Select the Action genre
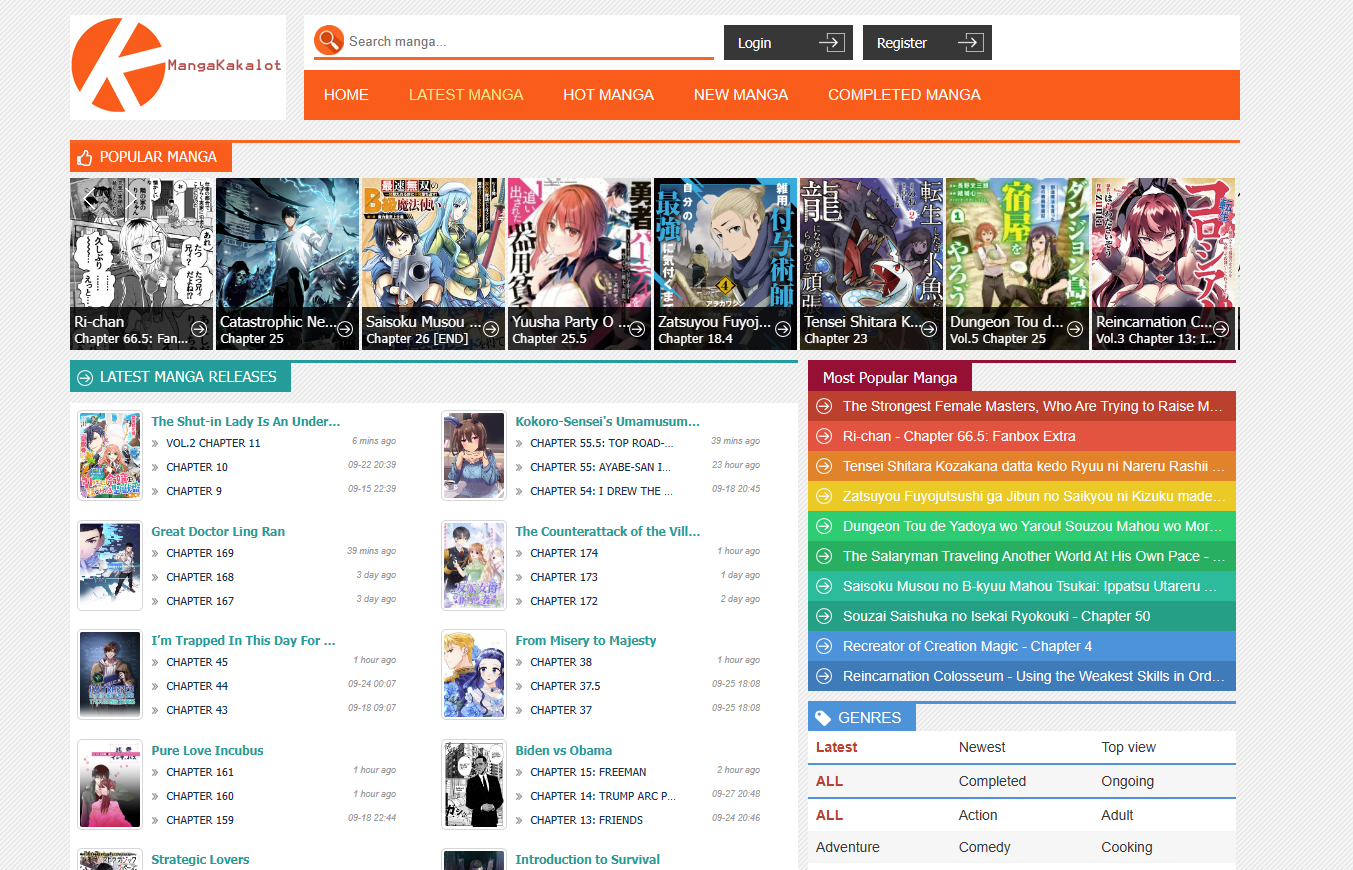 click(x=978, y=815)
